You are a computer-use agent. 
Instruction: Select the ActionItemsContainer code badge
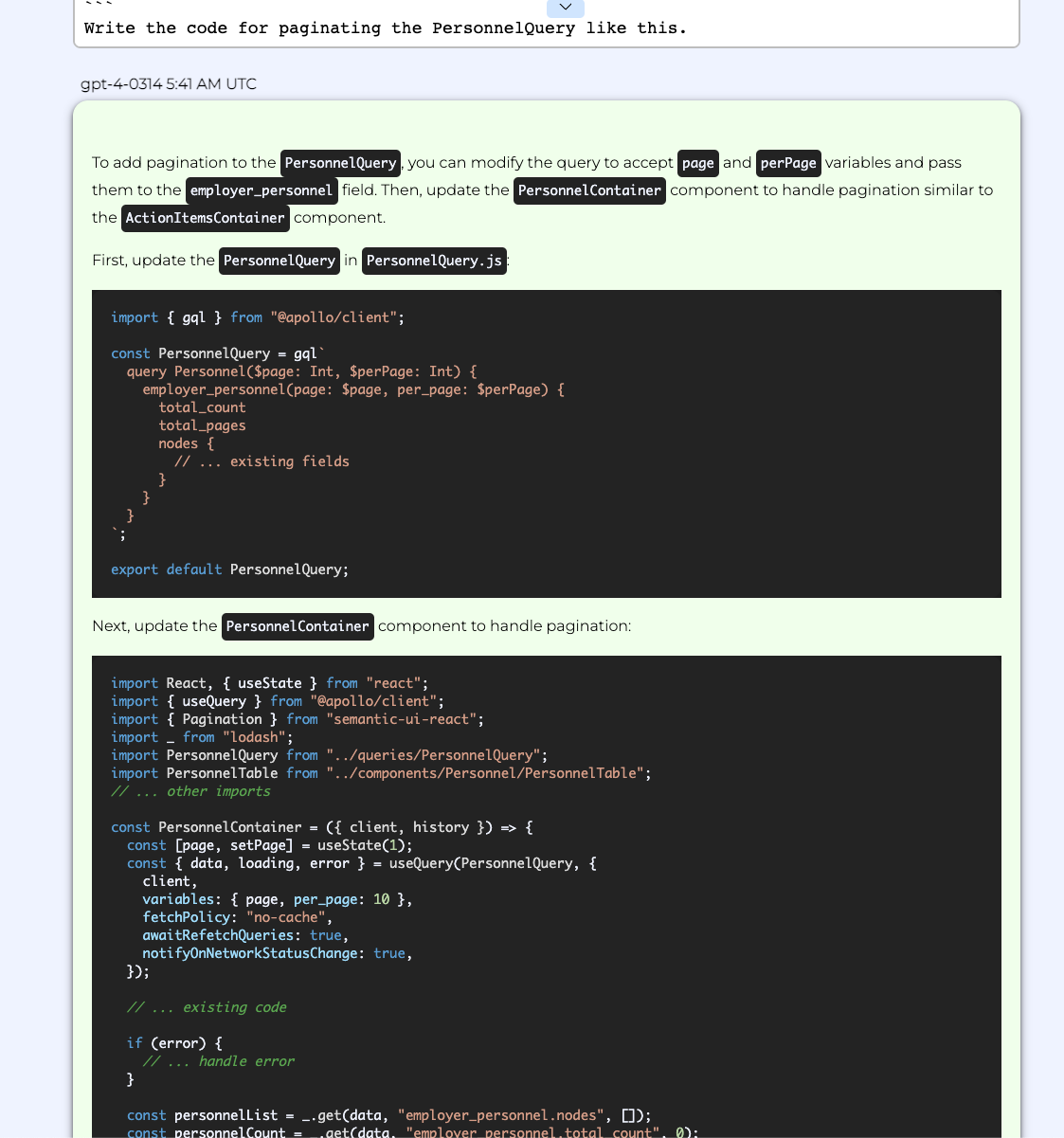205,218
